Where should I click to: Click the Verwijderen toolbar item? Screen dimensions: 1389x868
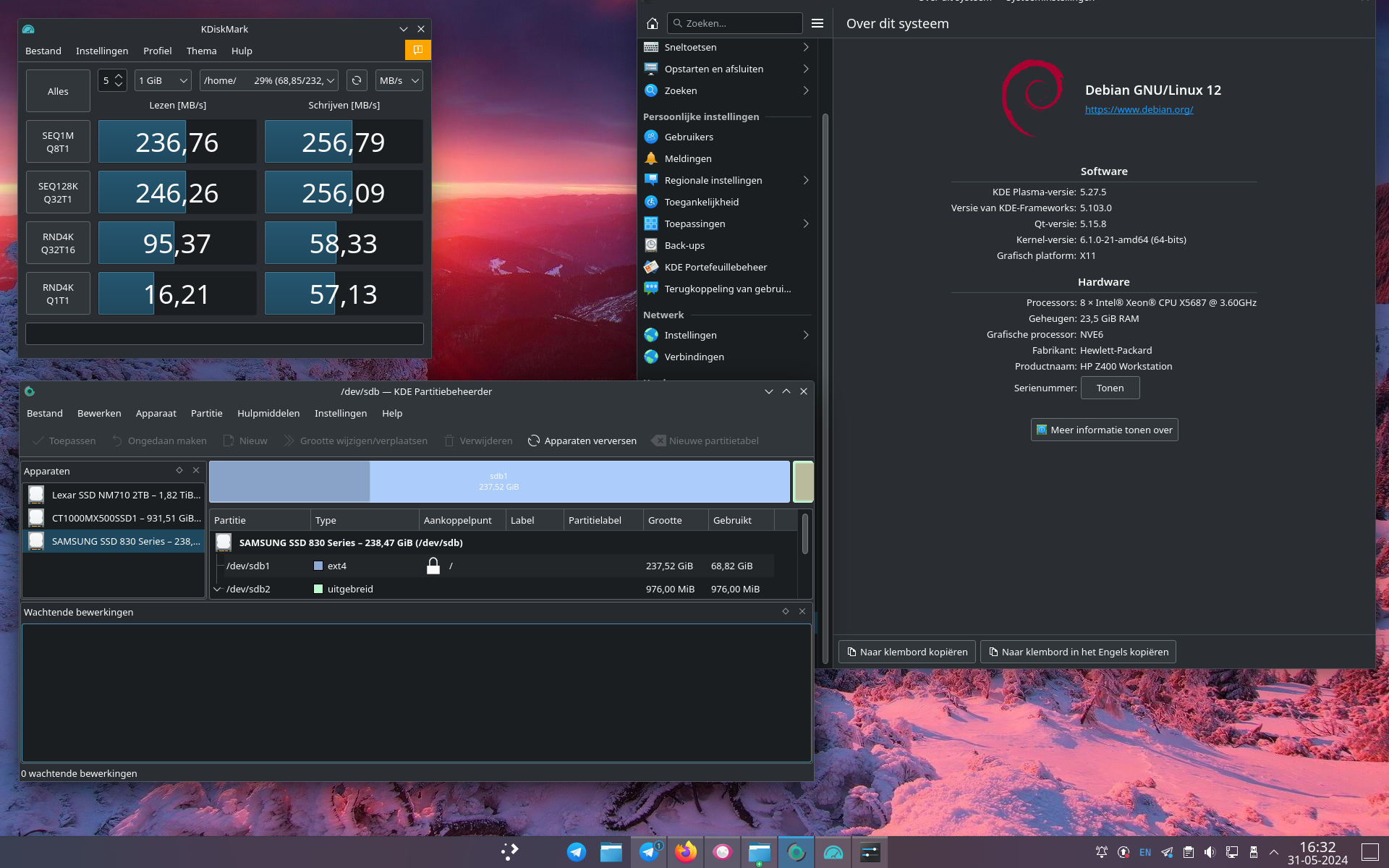(478, 441)
